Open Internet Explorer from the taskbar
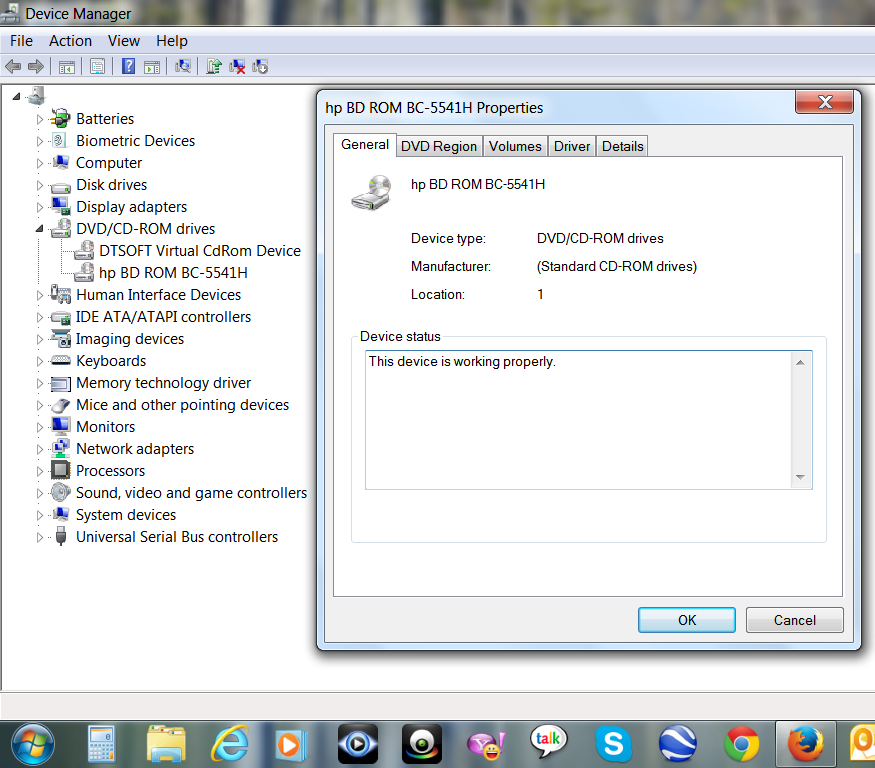875x768 pixels. point(229,744)
